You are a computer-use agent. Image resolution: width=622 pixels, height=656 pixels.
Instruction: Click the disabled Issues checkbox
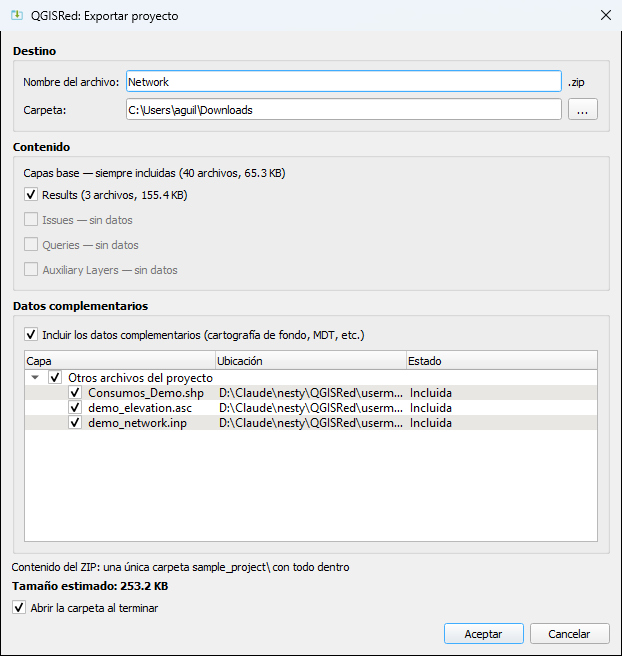coord(31,220)
